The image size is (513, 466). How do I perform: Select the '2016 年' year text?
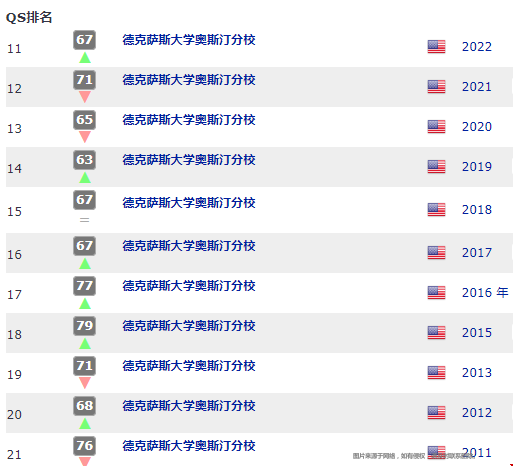coord(485,293)
